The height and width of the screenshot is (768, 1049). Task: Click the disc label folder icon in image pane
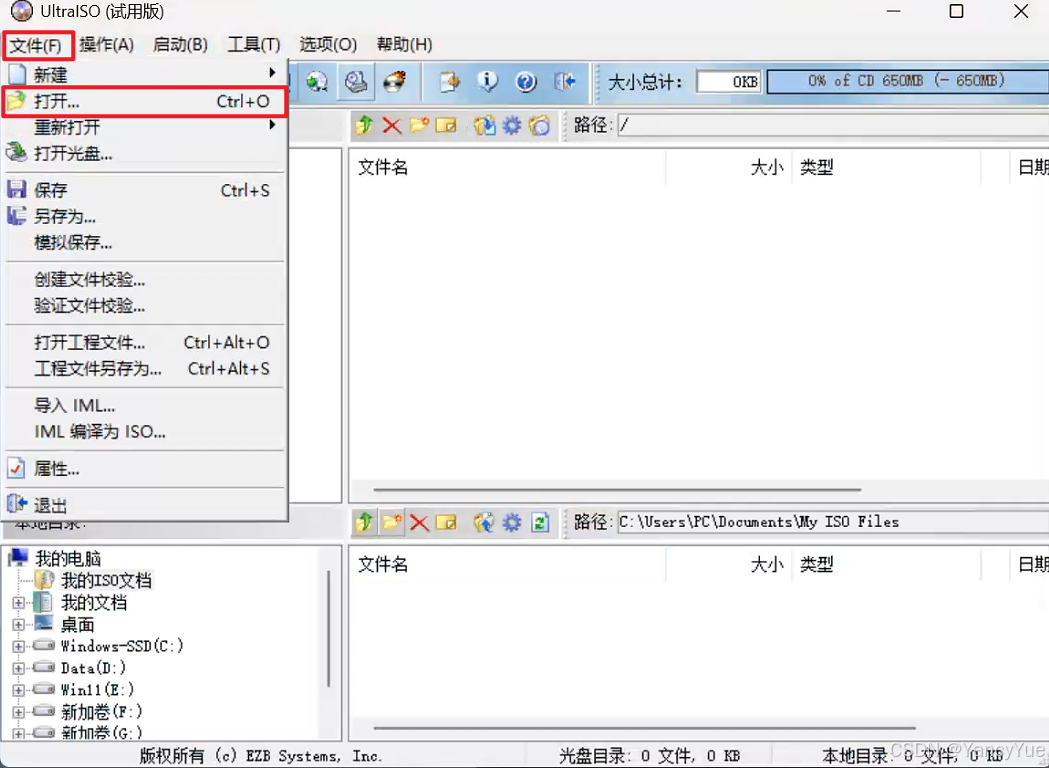(539, 125)
